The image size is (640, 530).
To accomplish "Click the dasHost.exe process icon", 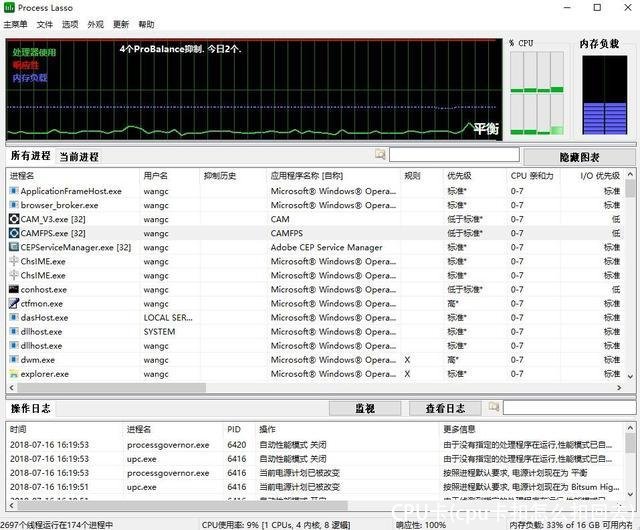I will (14, 317).
